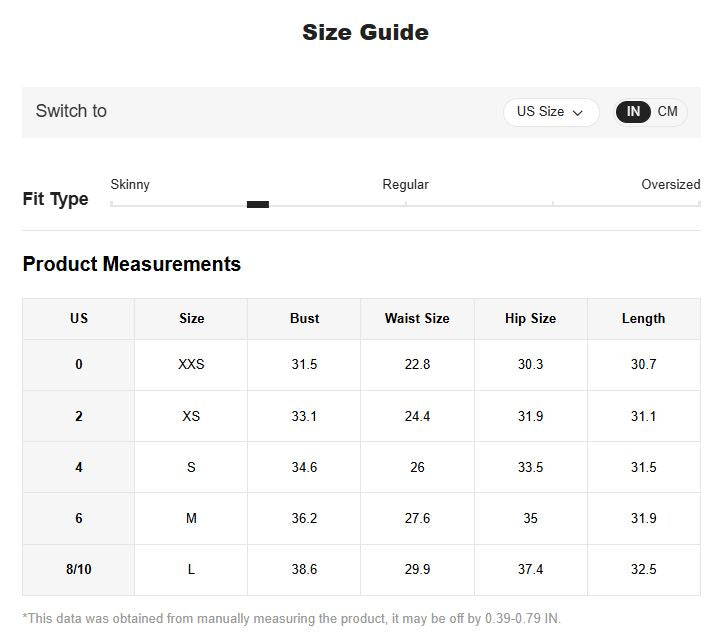Select the IN unit option
720x640 pixels.
point(633,112)
